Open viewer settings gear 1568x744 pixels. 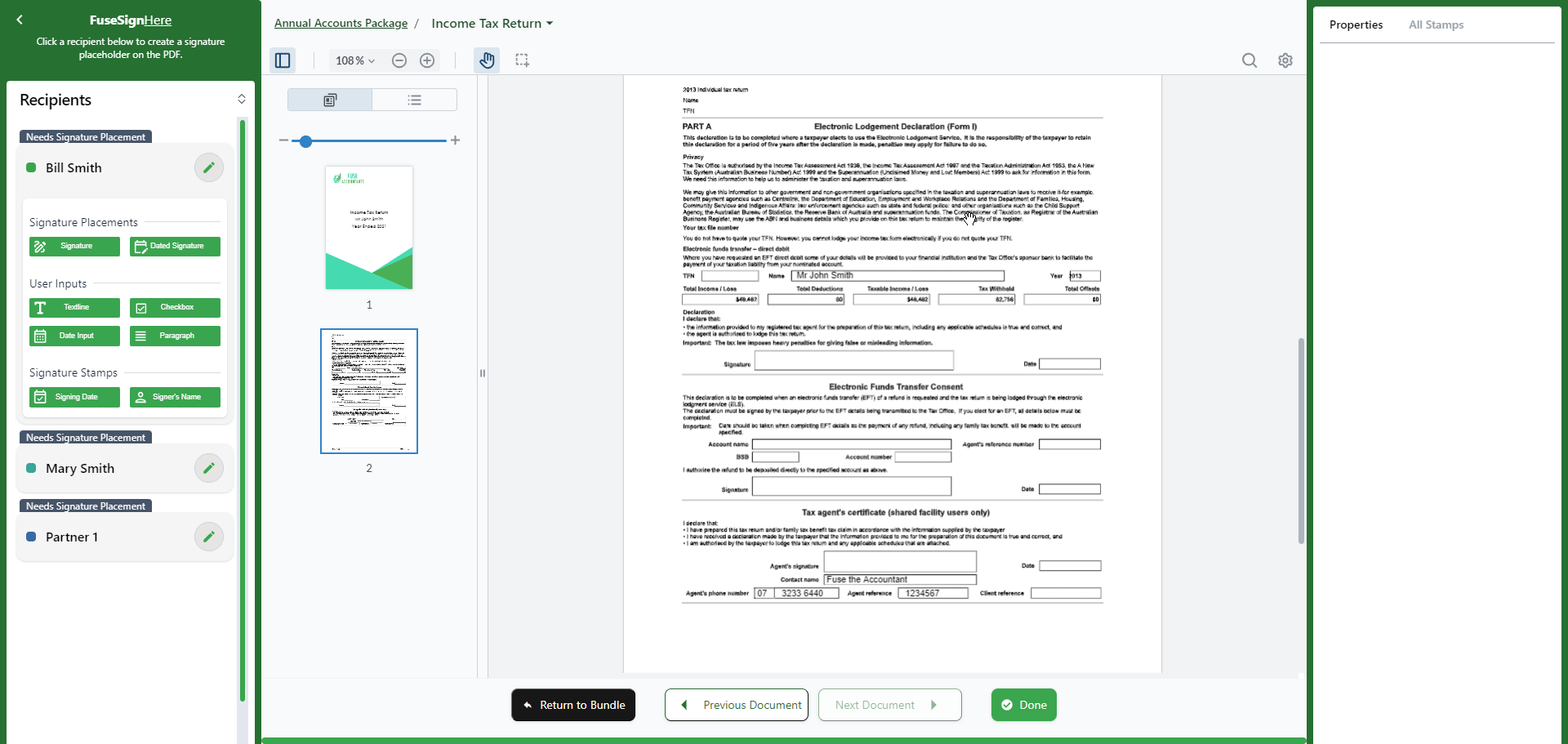(x=1285, y=60)
